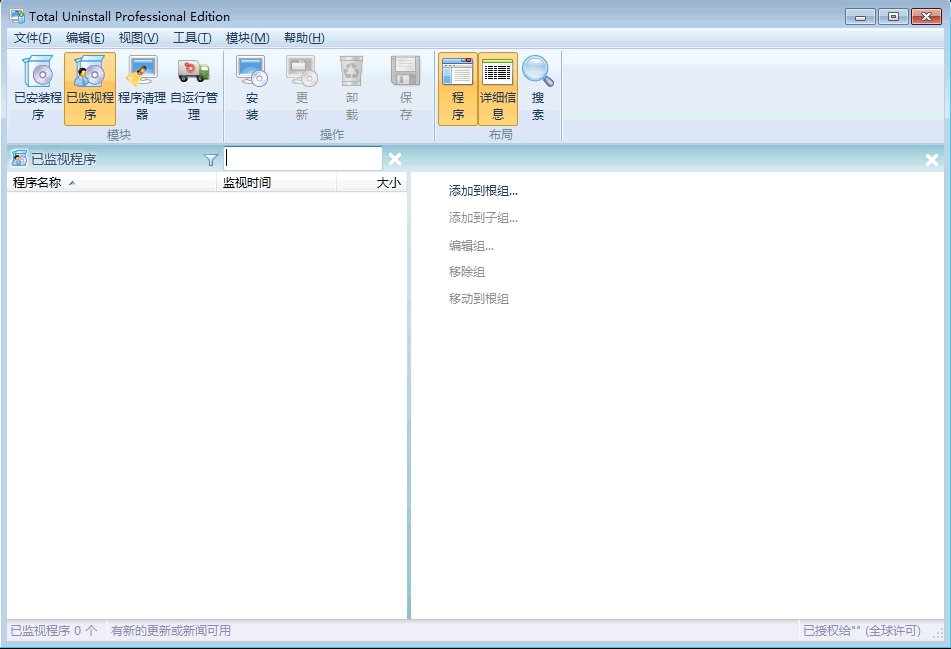This screenshot has width=951, height=649.
Task: Open the 自运行管理 (Startup Manager) module
Action: [x=194, y=88]
